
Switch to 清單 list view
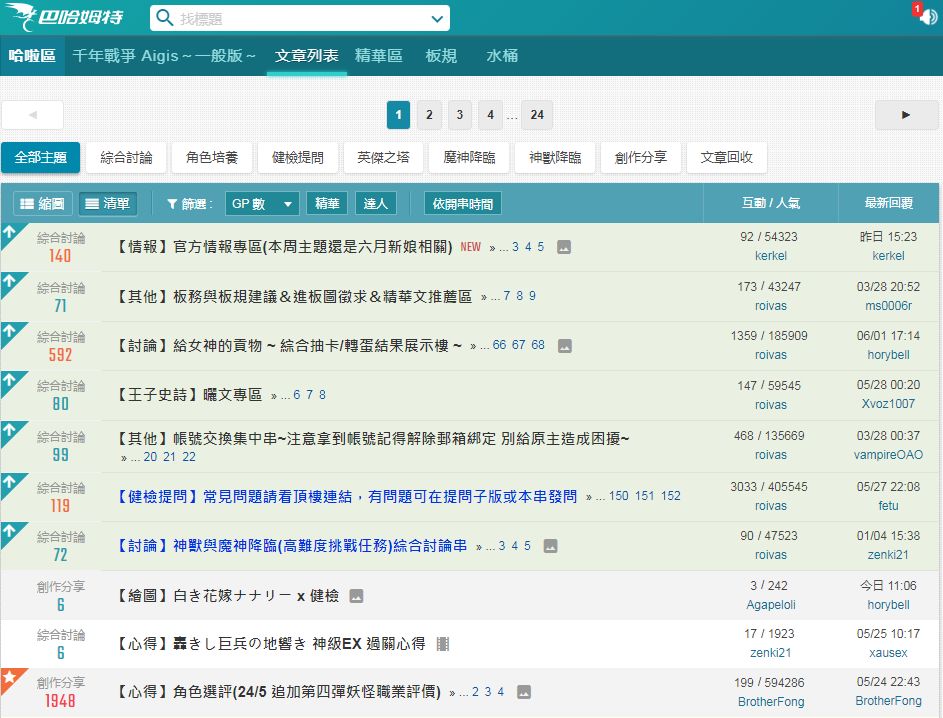pos(108,204)
